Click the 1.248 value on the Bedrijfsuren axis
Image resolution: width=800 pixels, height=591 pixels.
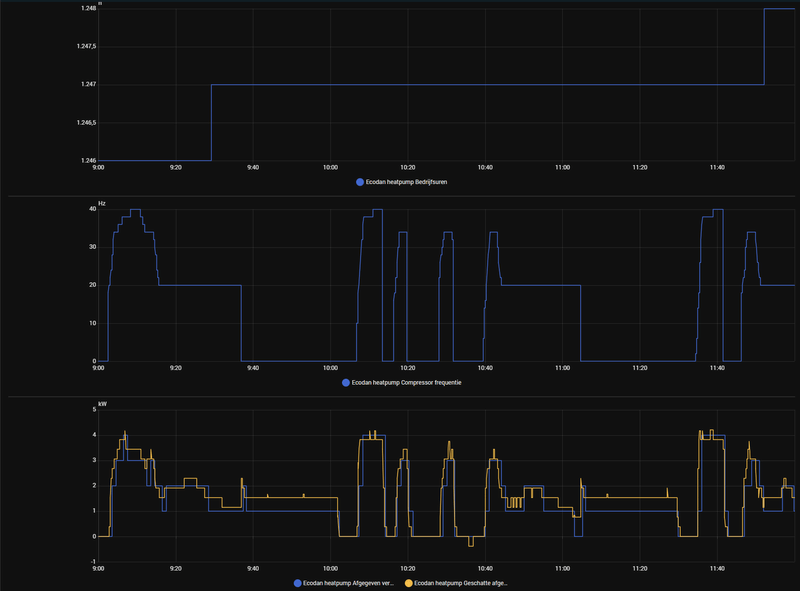[x=88, y=8]
